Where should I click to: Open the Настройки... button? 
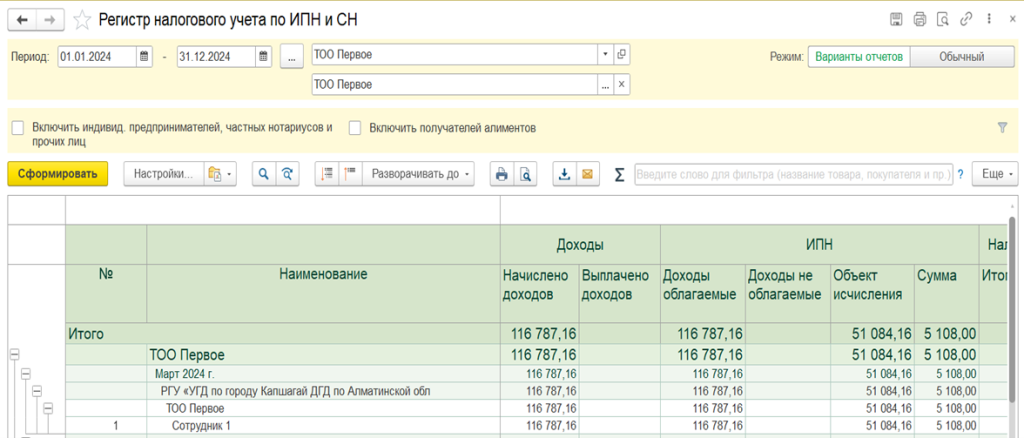[x=164, y=174]
